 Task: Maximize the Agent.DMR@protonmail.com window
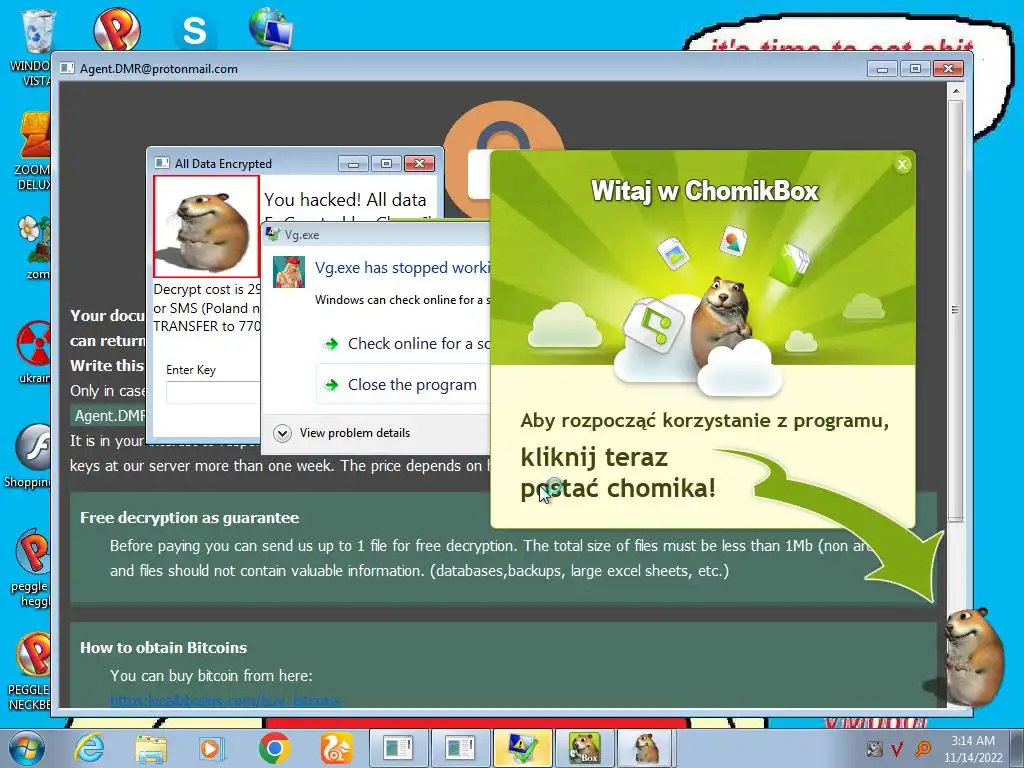coord(916,68)
